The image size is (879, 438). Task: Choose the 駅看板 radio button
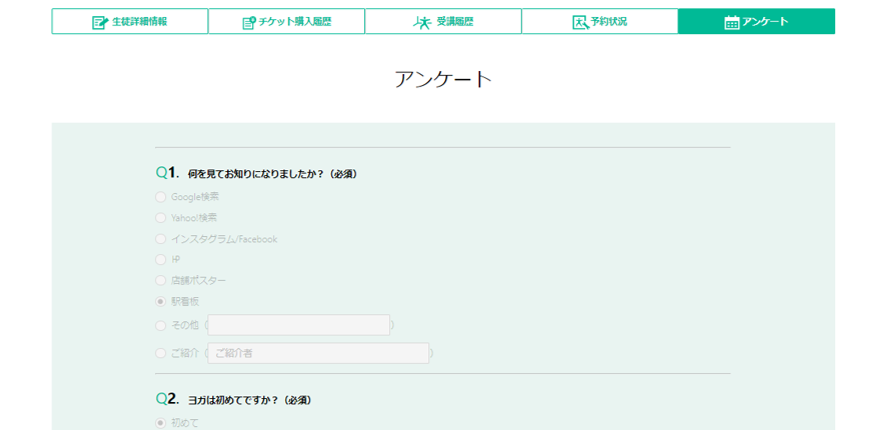(x=160, y=302)
